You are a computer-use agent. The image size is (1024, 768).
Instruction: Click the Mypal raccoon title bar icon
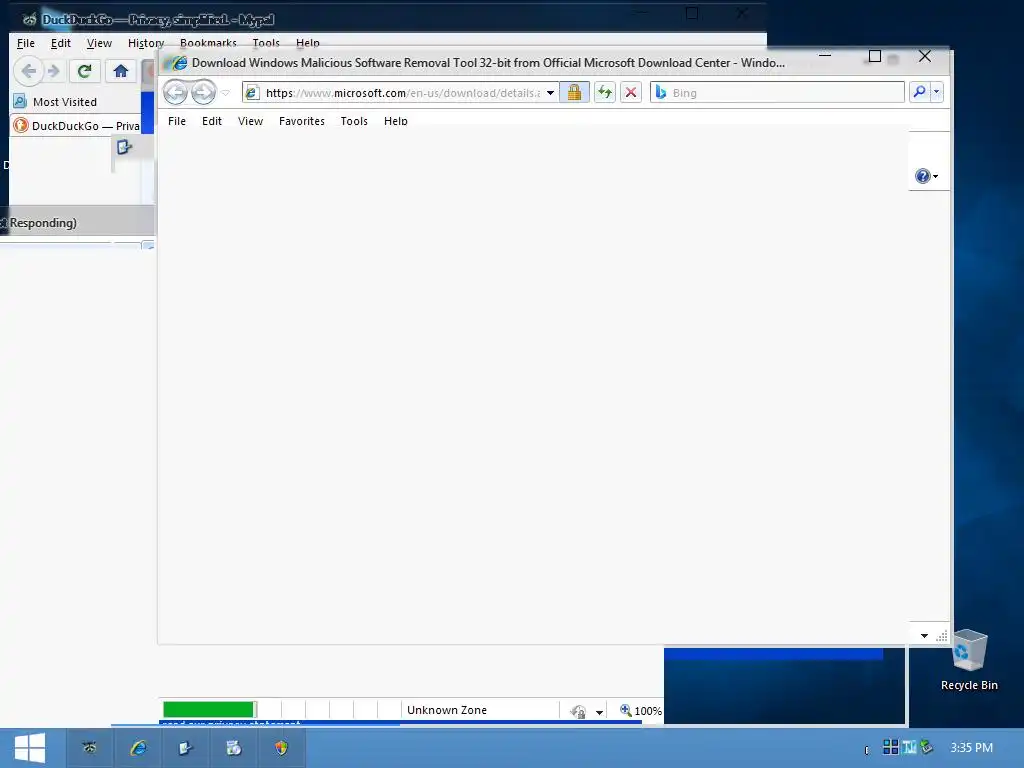[29, 19]
